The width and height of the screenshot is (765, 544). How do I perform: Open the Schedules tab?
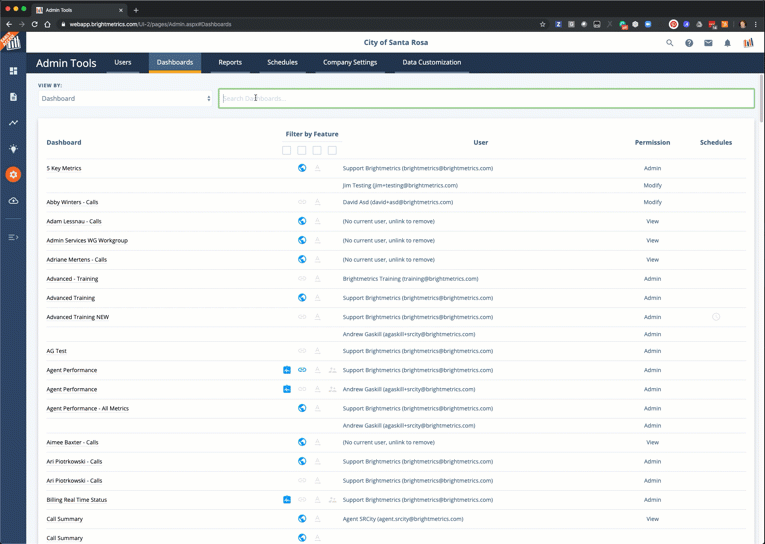coord(282,62)
